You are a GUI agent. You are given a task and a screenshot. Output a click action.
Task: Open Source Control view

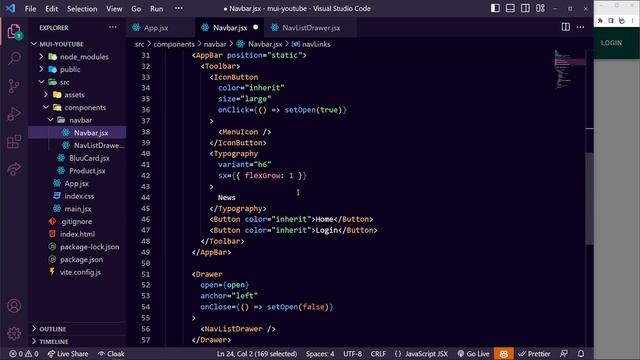click(14, 86)
